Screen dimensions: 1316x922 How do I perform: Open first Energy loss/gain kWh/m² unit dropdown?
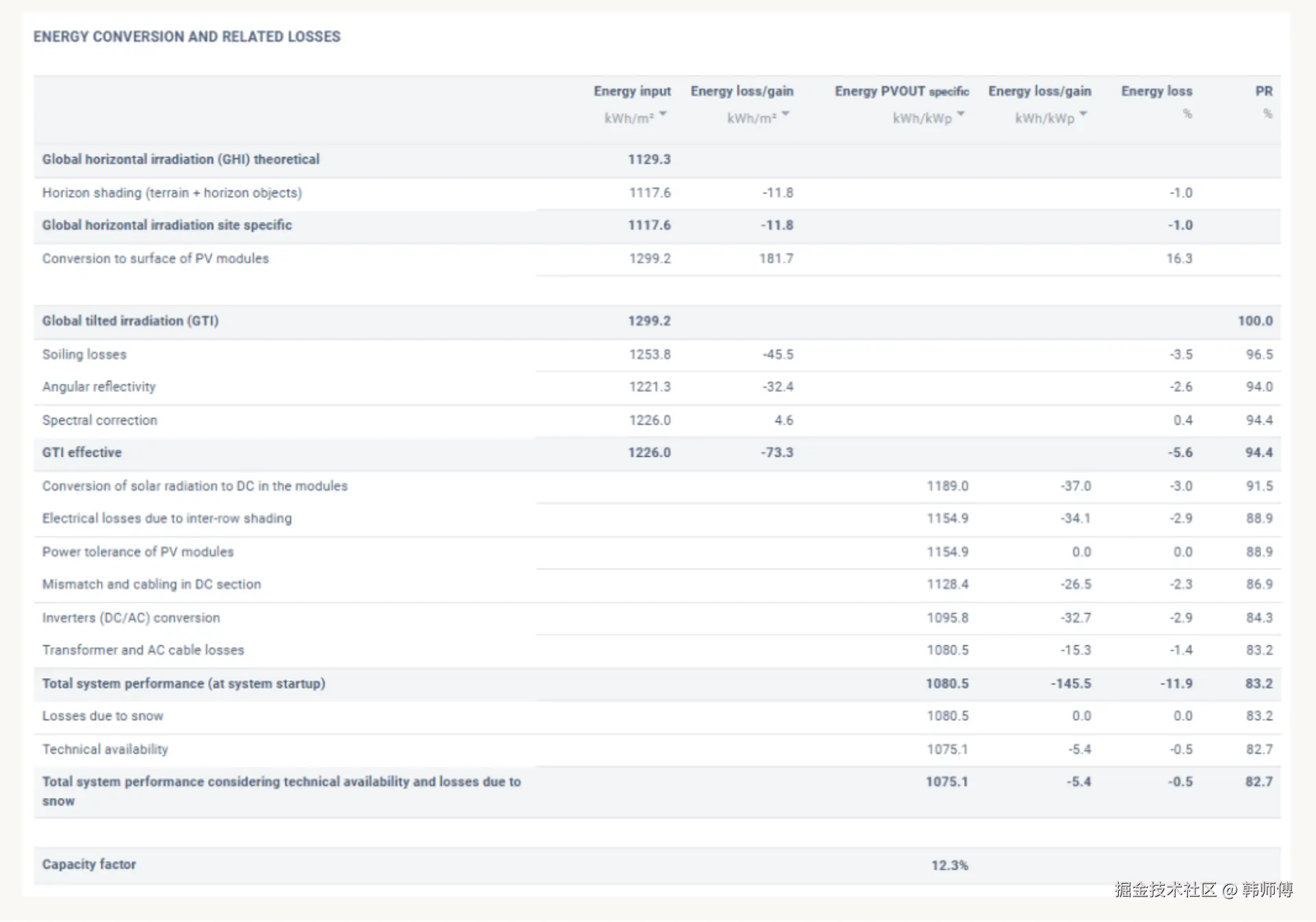[x=758, y=117]
